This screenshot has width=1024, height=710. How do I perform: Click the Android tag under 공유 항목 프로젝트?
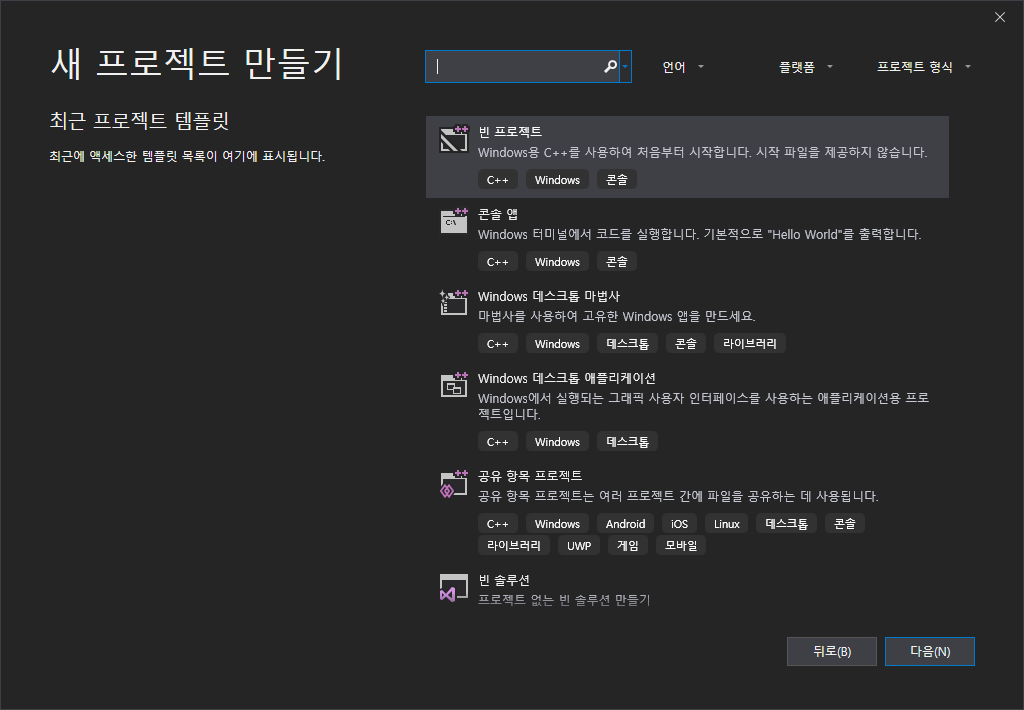click(x=625, y=524)
